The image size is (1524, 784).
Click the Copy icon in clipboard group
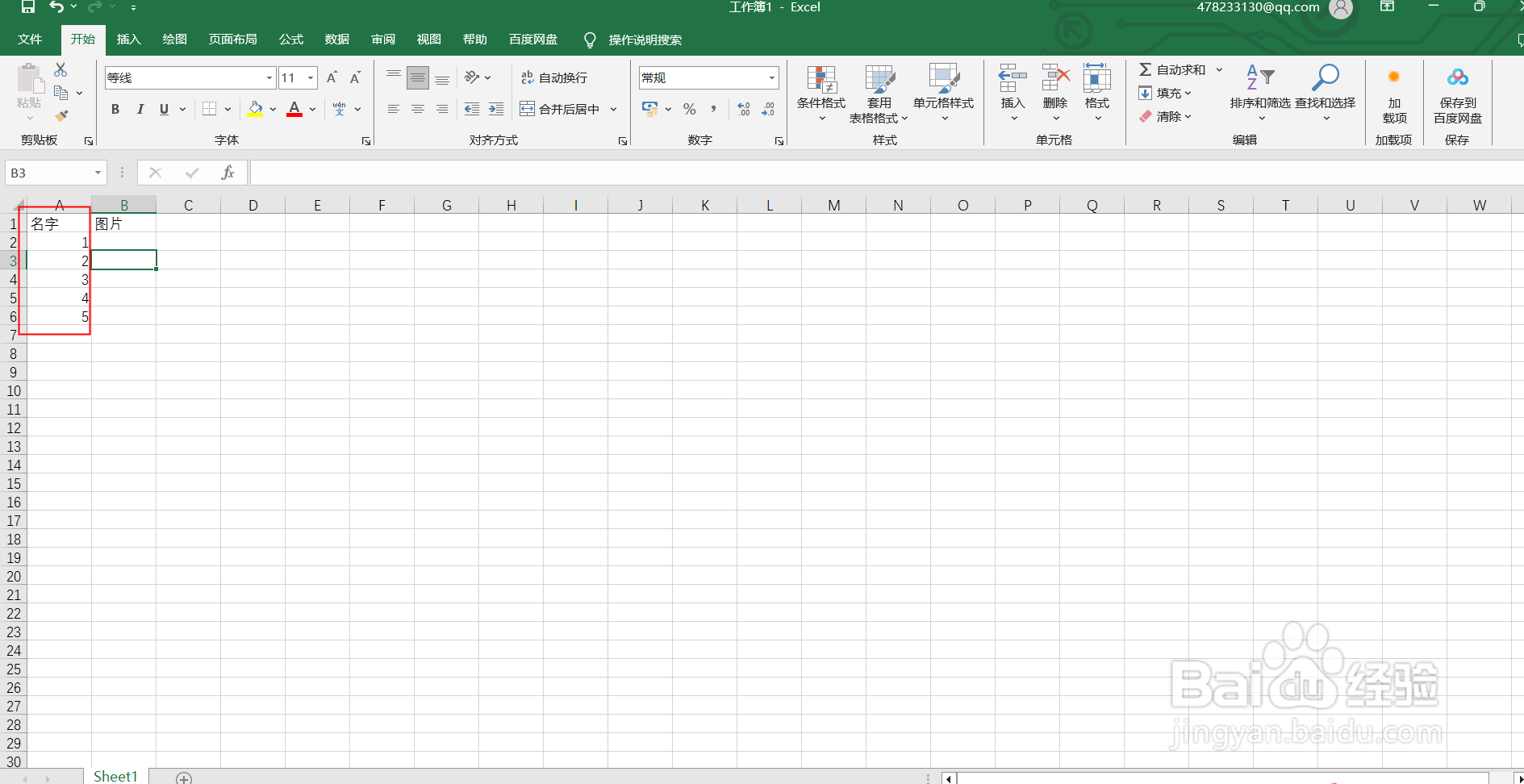click(x=61, y=93)
